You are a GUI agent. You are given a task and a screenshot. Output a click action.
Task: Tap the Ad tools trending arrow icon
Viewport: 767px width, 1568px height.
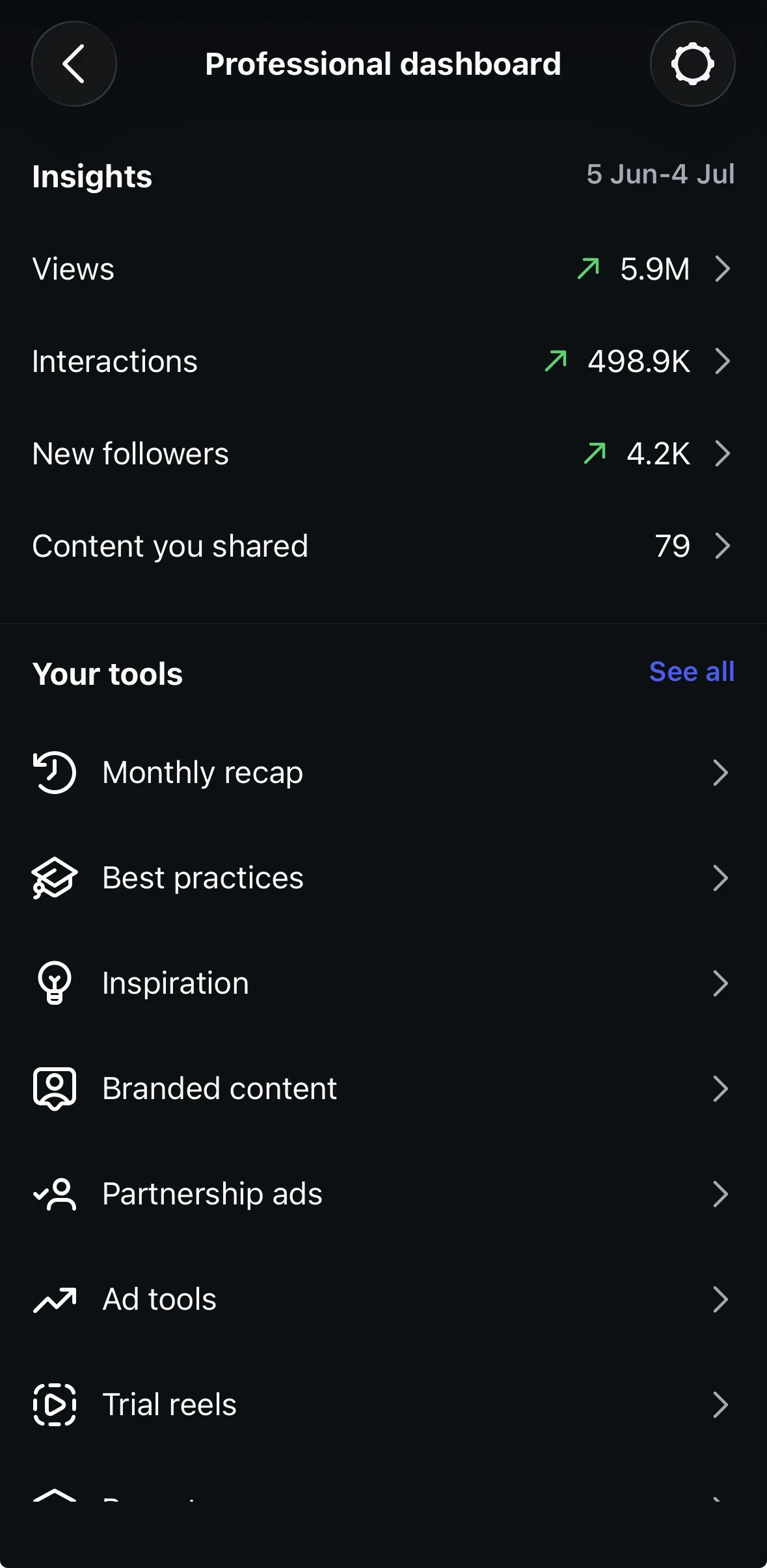(x=55, y=1299)
